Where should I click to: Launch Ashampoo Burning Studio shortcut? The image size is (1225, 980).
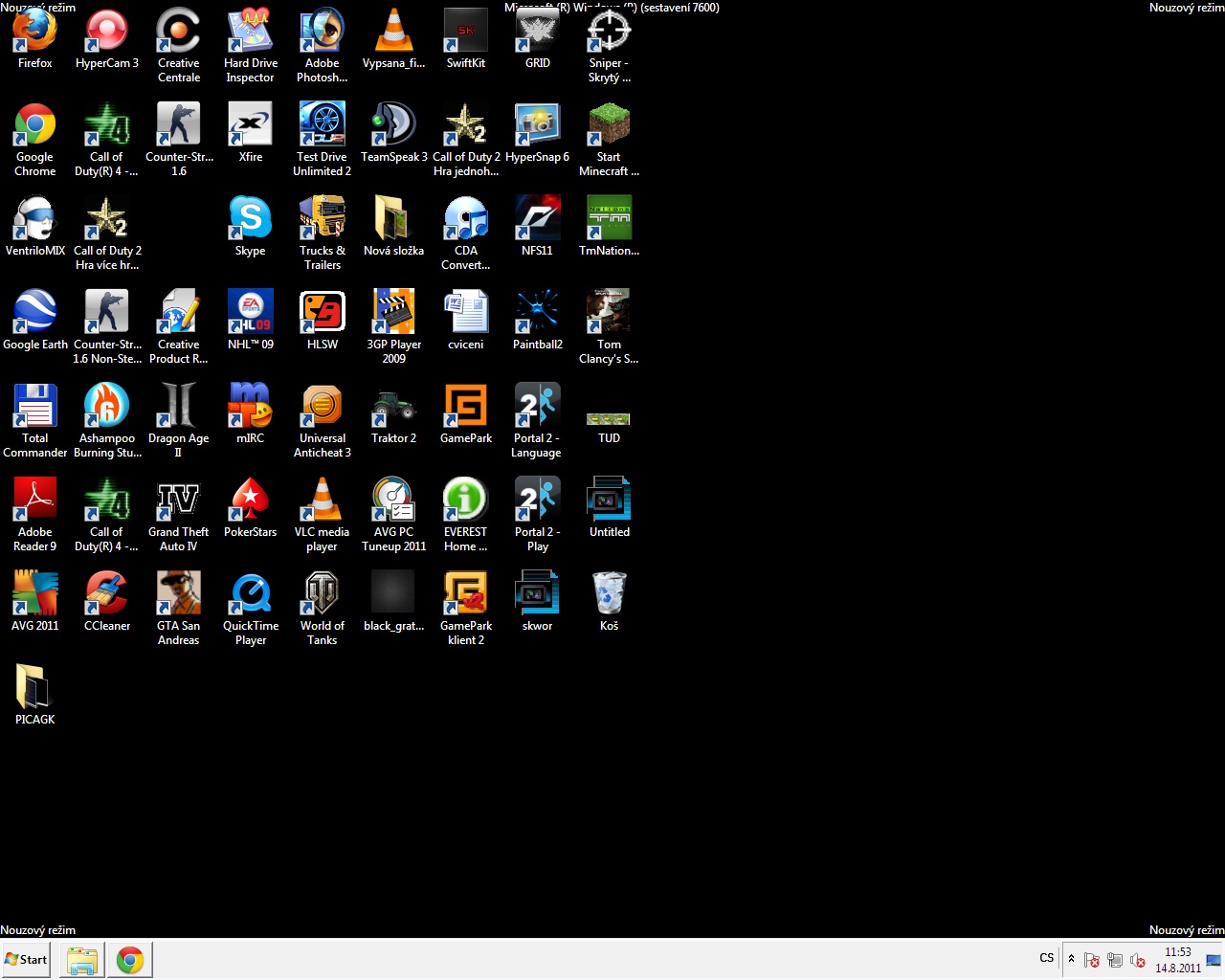pos(107,421)
